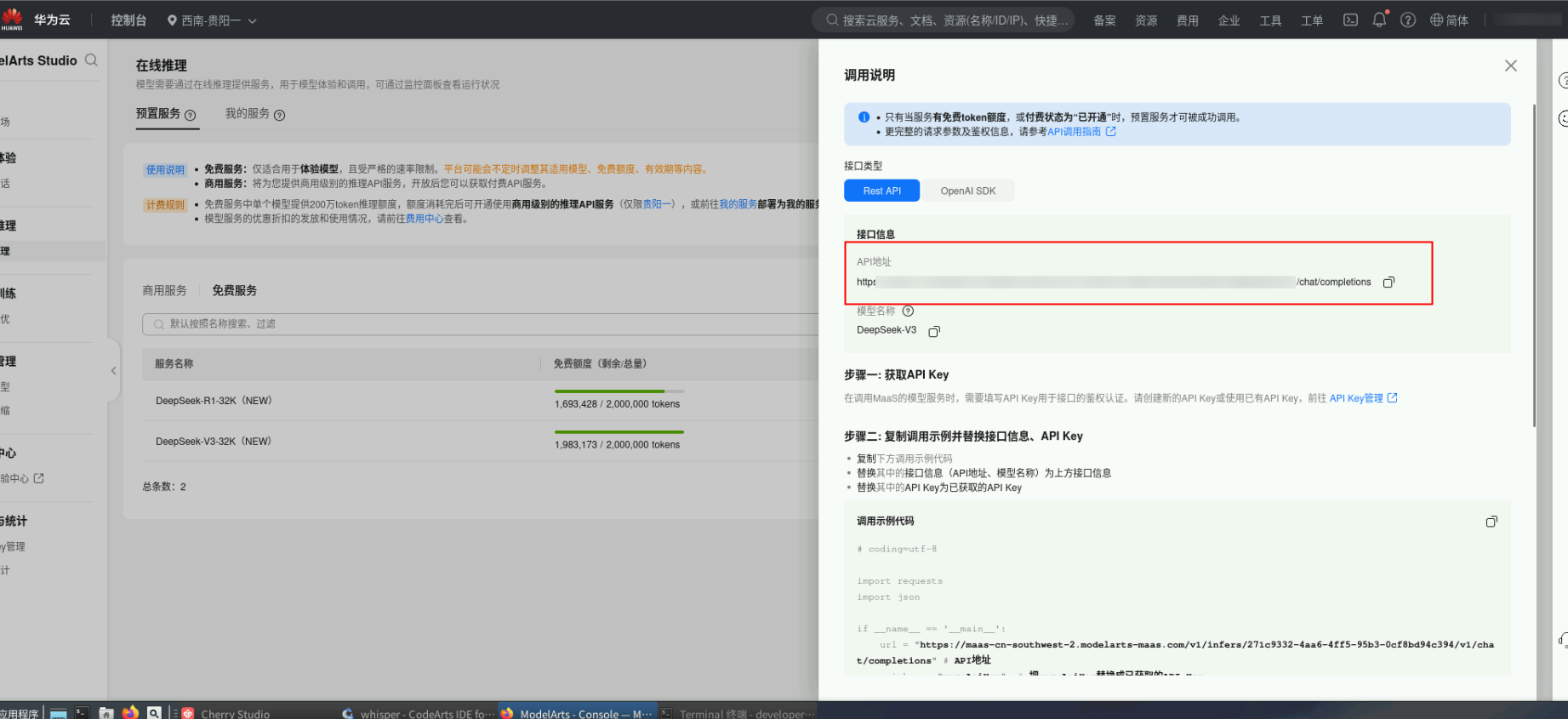The image size is (1568, 719).
Task: Select the Rest API interface type
Action: pos(881,191)
